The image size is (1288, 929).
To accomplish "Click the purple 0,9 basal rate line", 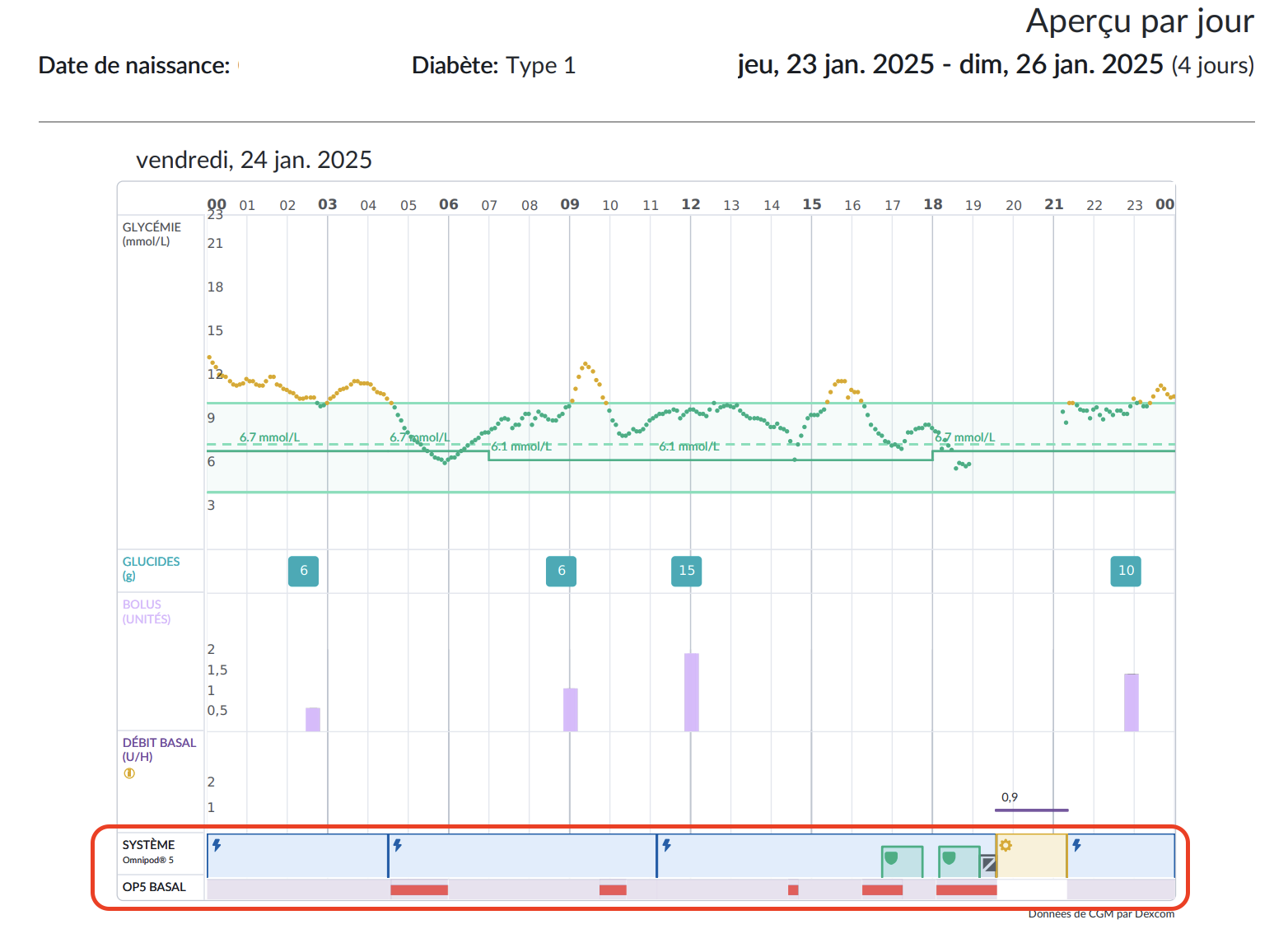I will (x=1031, y=810).
